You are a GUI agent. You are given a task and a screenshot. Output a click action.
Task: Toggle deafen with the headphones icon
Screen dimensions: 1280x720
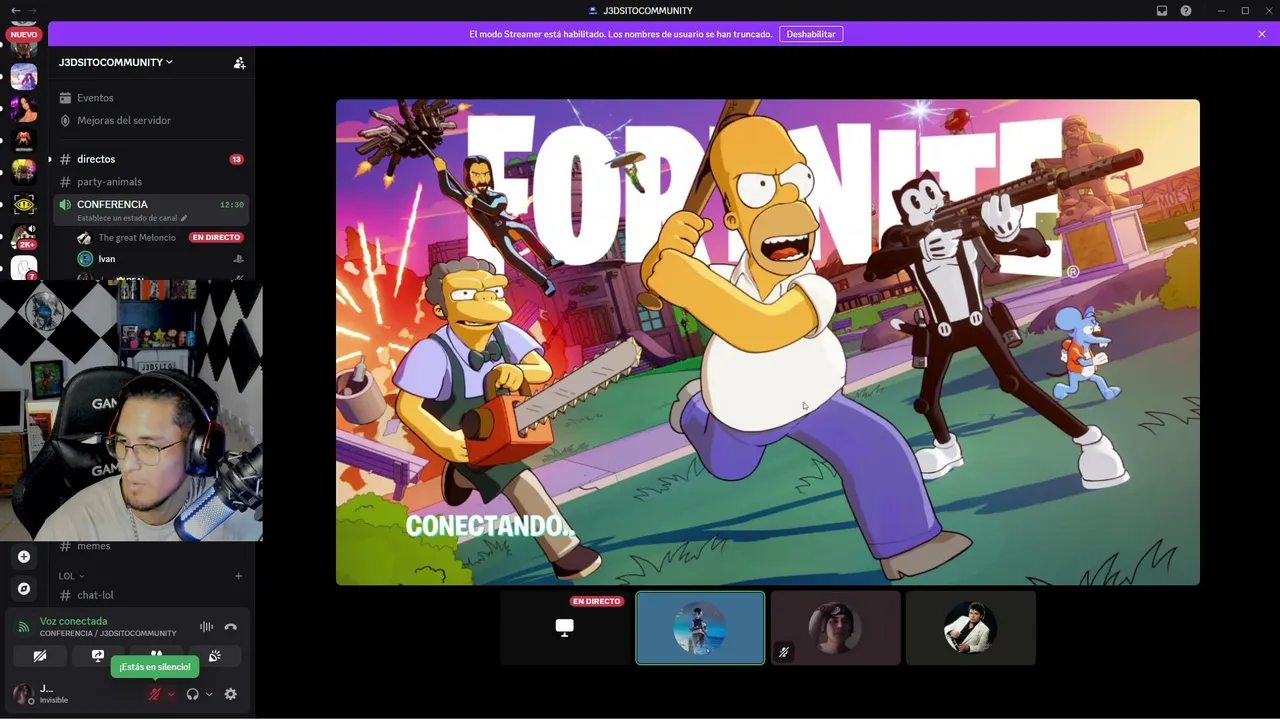(x=193, y=694)
